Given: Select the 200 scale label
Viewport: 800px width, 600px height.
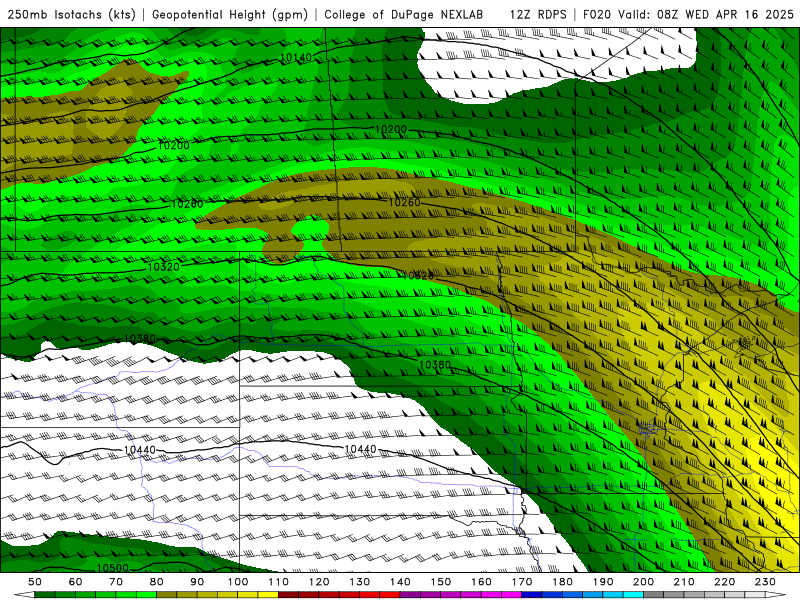Looking at the screenshot, I should coord(643,582).
